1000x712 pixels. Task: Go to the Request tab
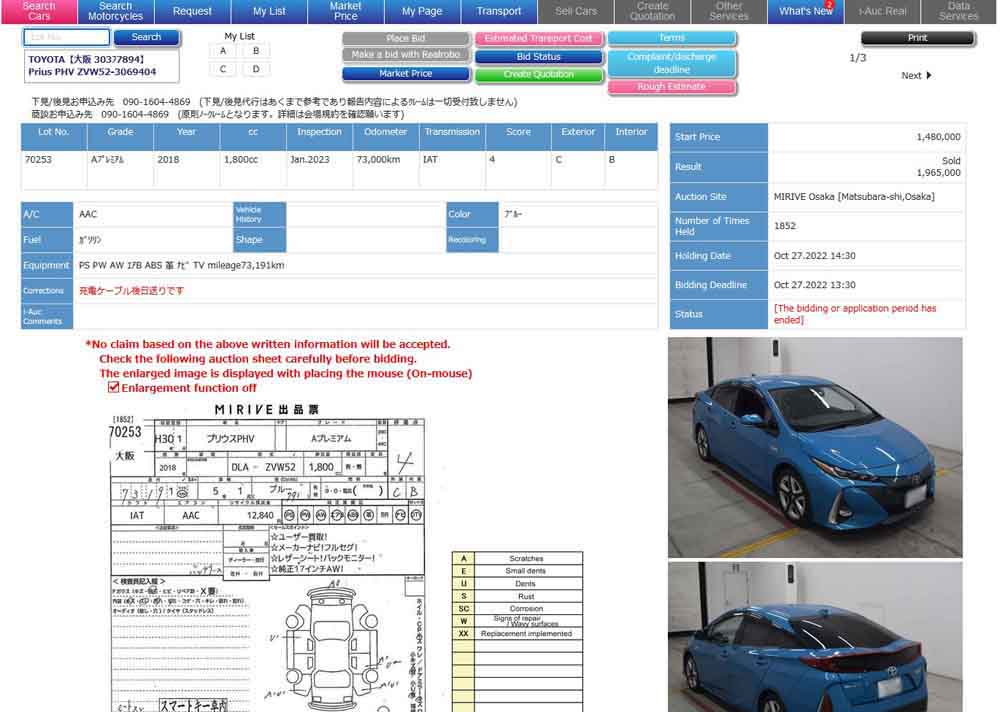point(192,11)
